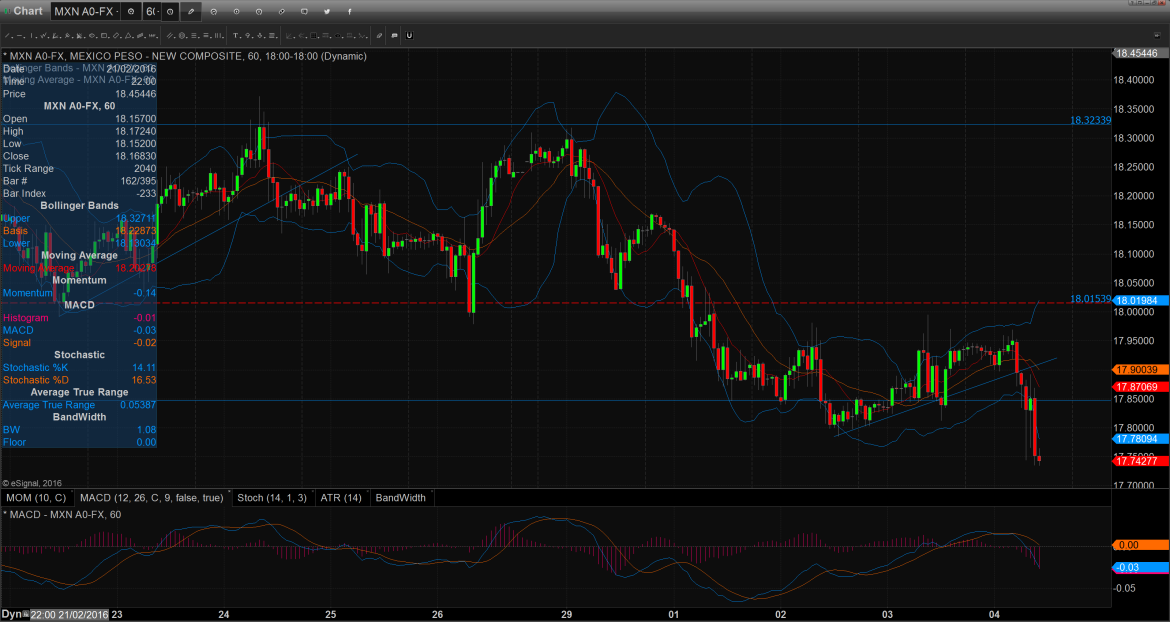Click the 02 date label on time axis
Viewport: 1170px width, 622px height.
781,615
